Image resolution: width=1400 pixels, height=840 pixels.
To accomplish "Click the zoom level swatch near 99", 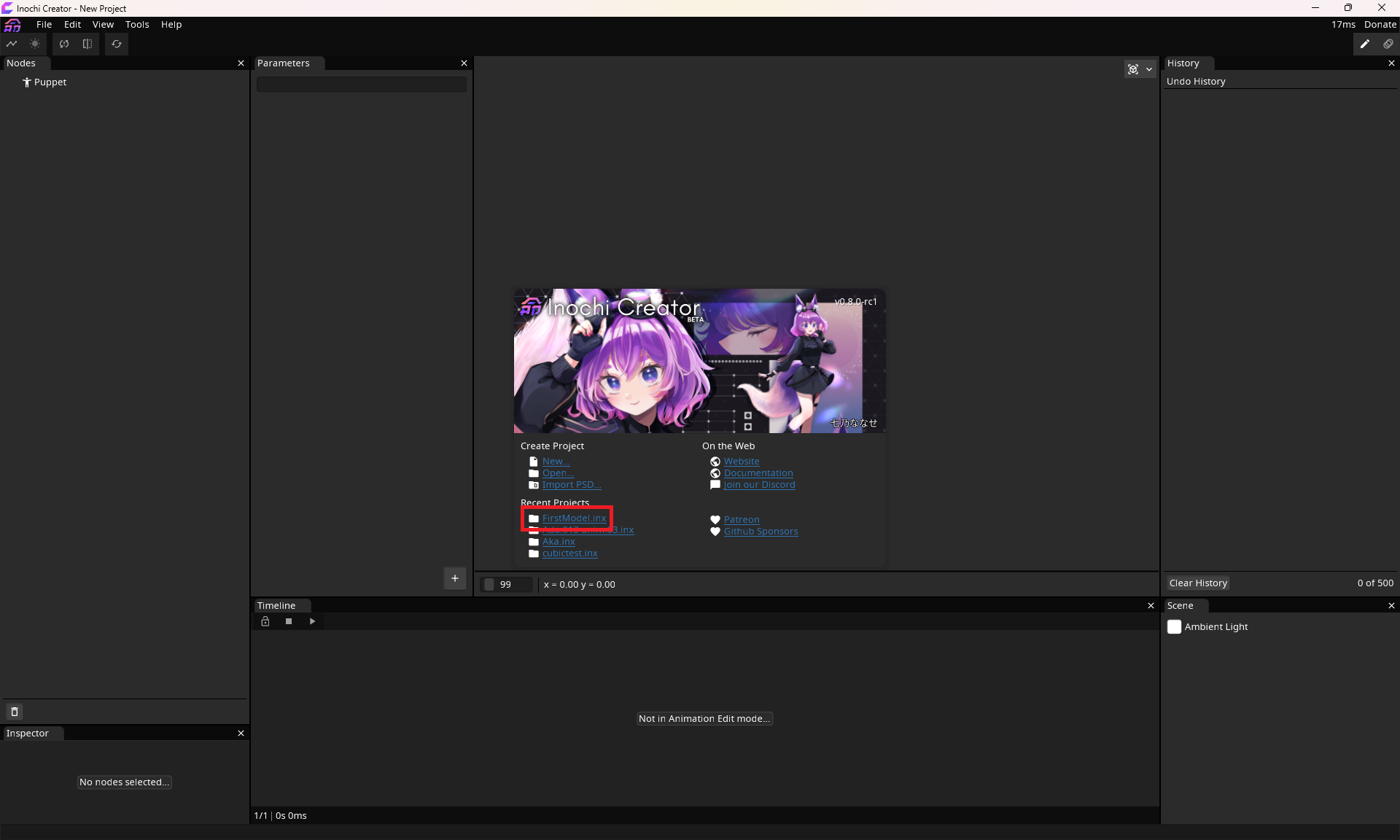I will tap(489, 585).
